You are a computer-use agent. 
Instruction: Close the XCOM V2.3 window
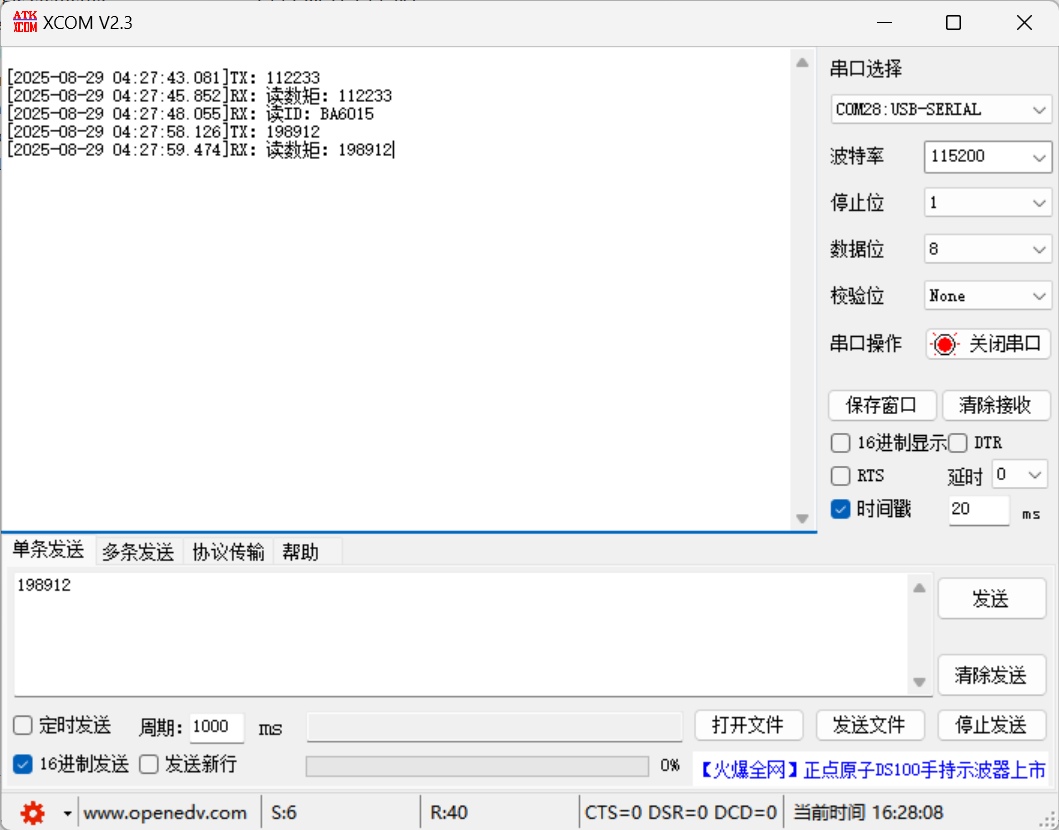(1024, 22)
